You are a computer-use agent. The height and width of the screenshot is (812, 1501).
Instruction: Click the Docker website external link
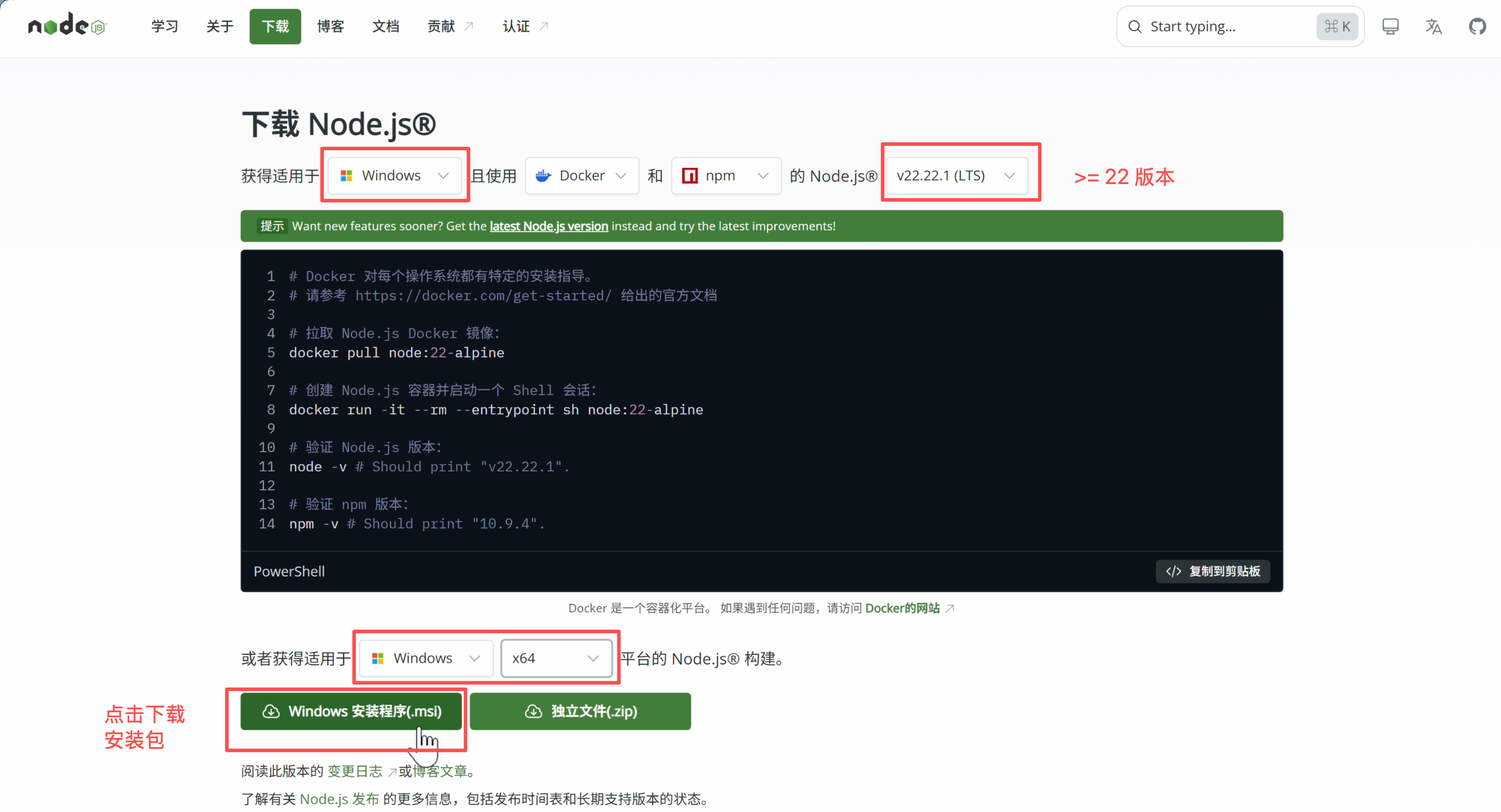tap(903, 608)
